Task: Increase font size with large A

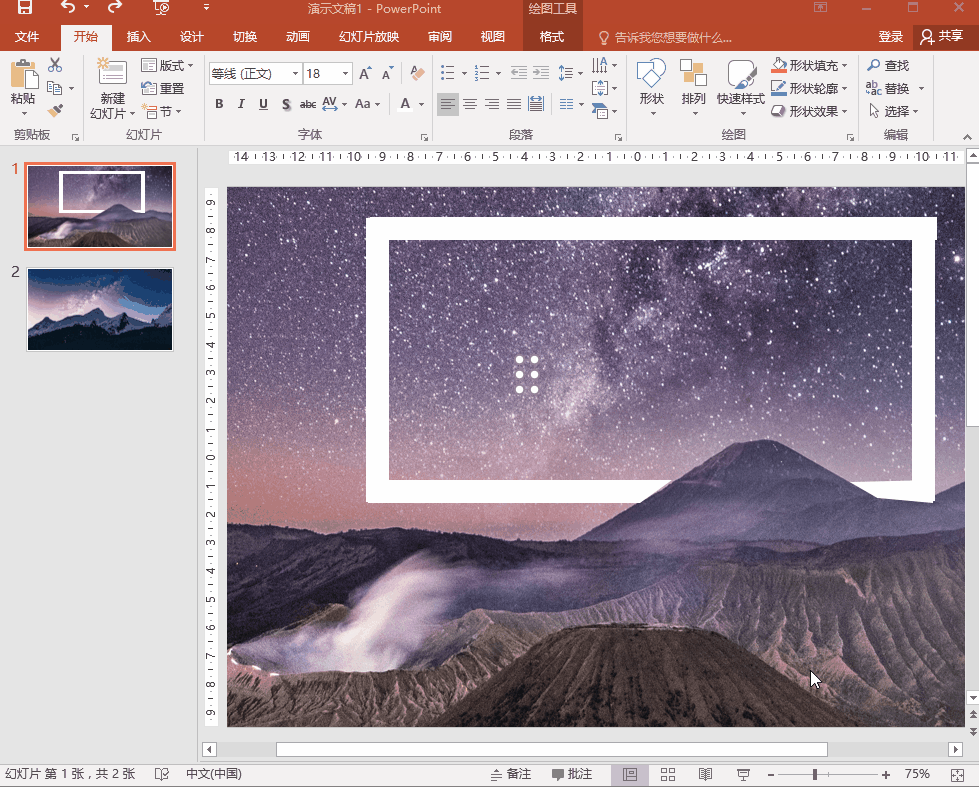Action: pos(365,74)
